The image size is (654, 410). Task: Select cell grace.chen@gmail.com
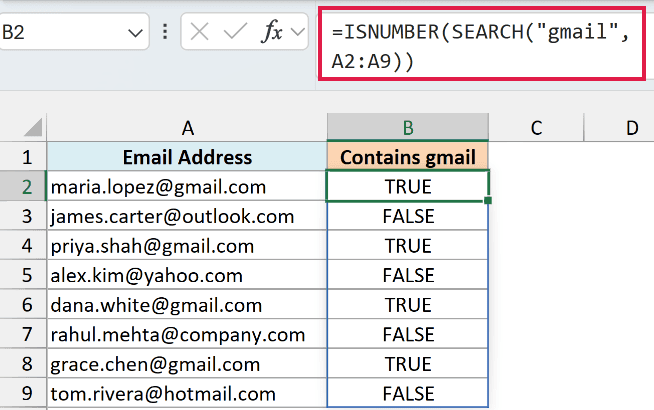click(187, 364)
